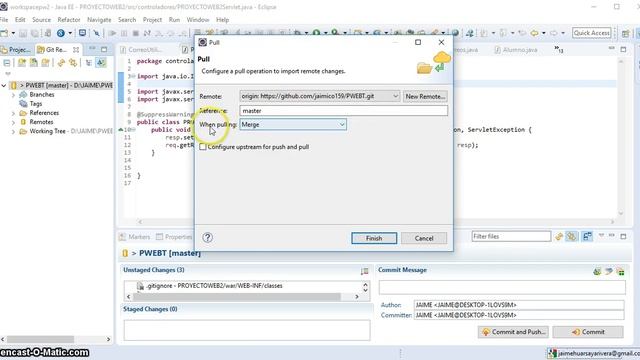Click the Add Change-Id icon

pyautogui.click(x=621, y=271)
